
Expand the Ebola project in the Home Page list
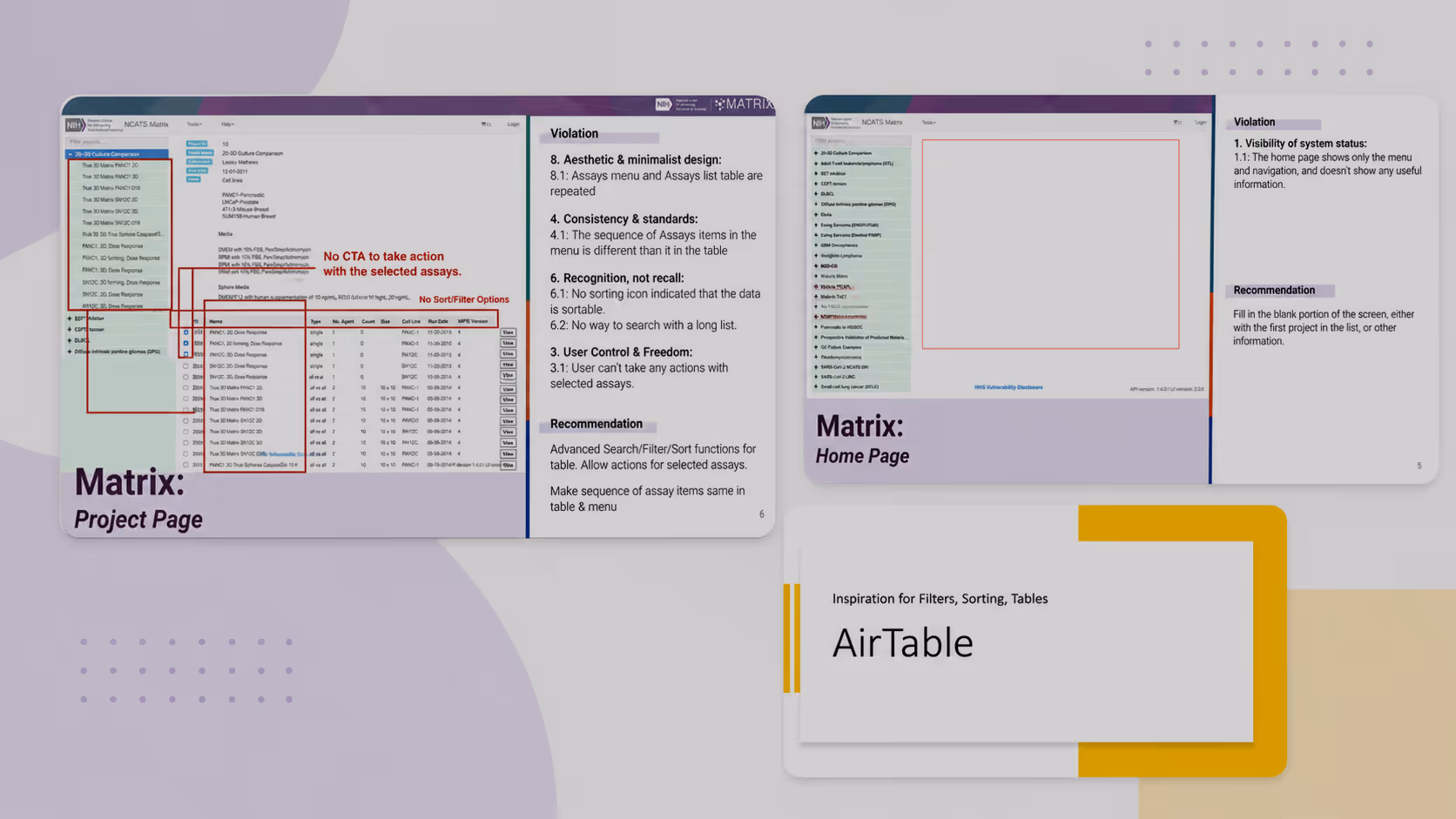pos(816,214)
